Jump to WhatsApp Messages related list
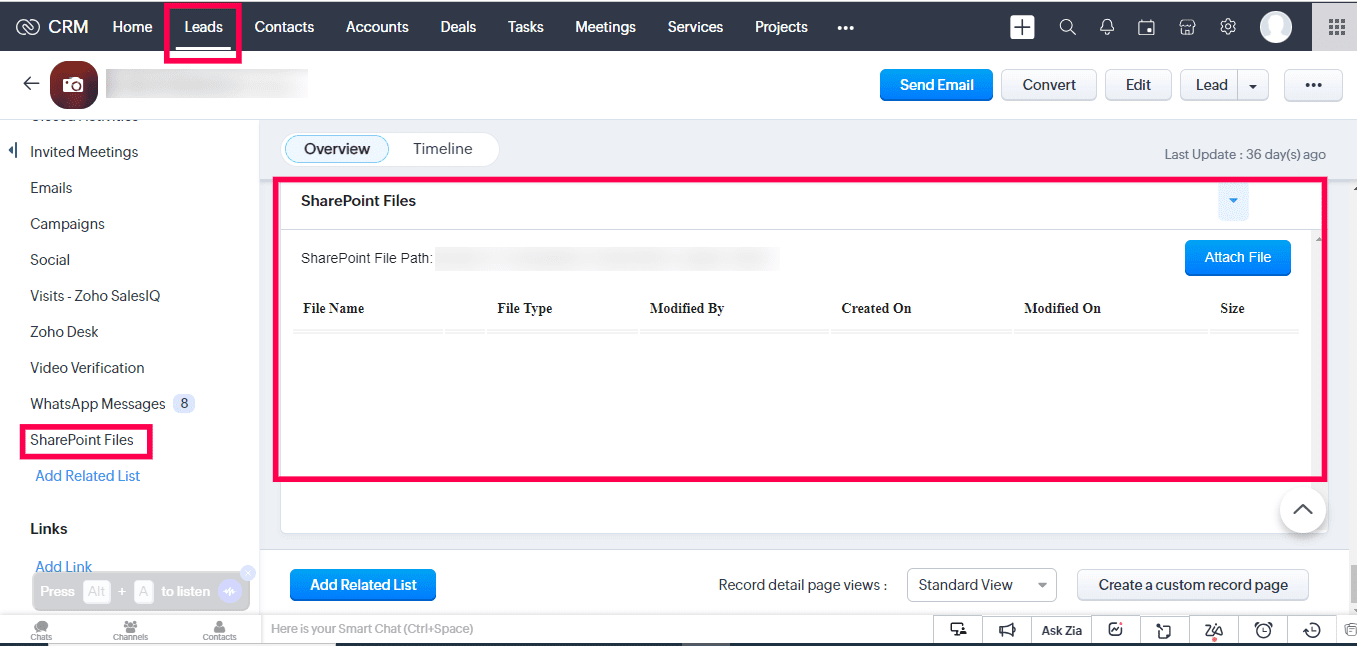 click(x=98, y=404)
